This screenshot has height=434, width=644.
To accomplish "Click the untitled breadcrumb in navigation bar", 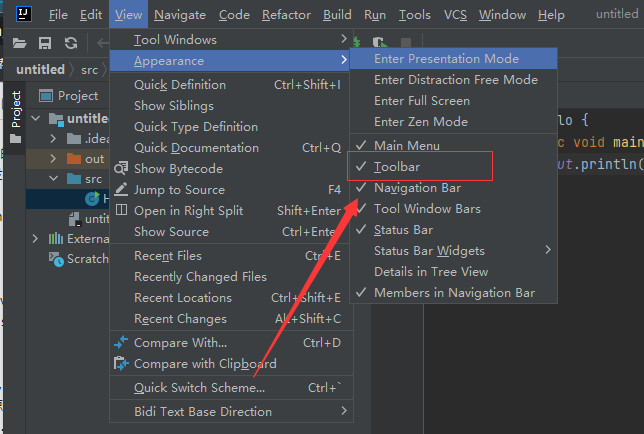I will click(40, 69).
